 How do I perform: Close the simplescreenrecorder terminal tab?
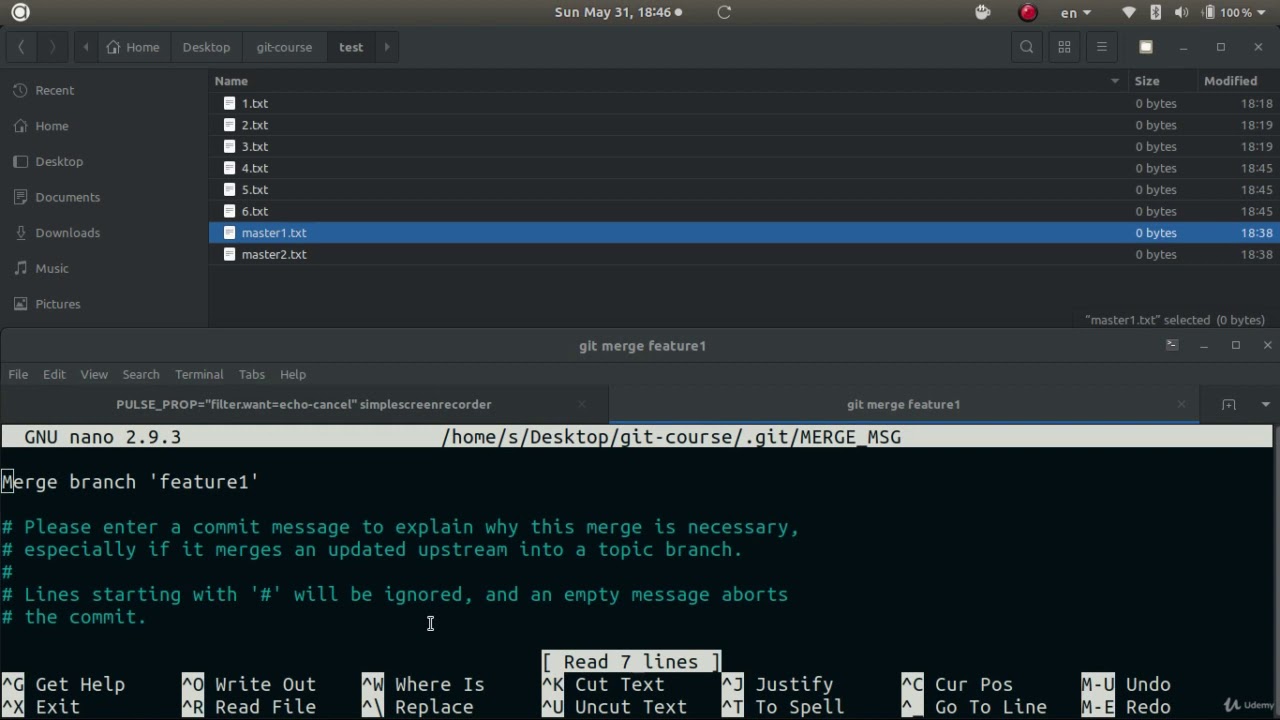click(x=582, y=404)
